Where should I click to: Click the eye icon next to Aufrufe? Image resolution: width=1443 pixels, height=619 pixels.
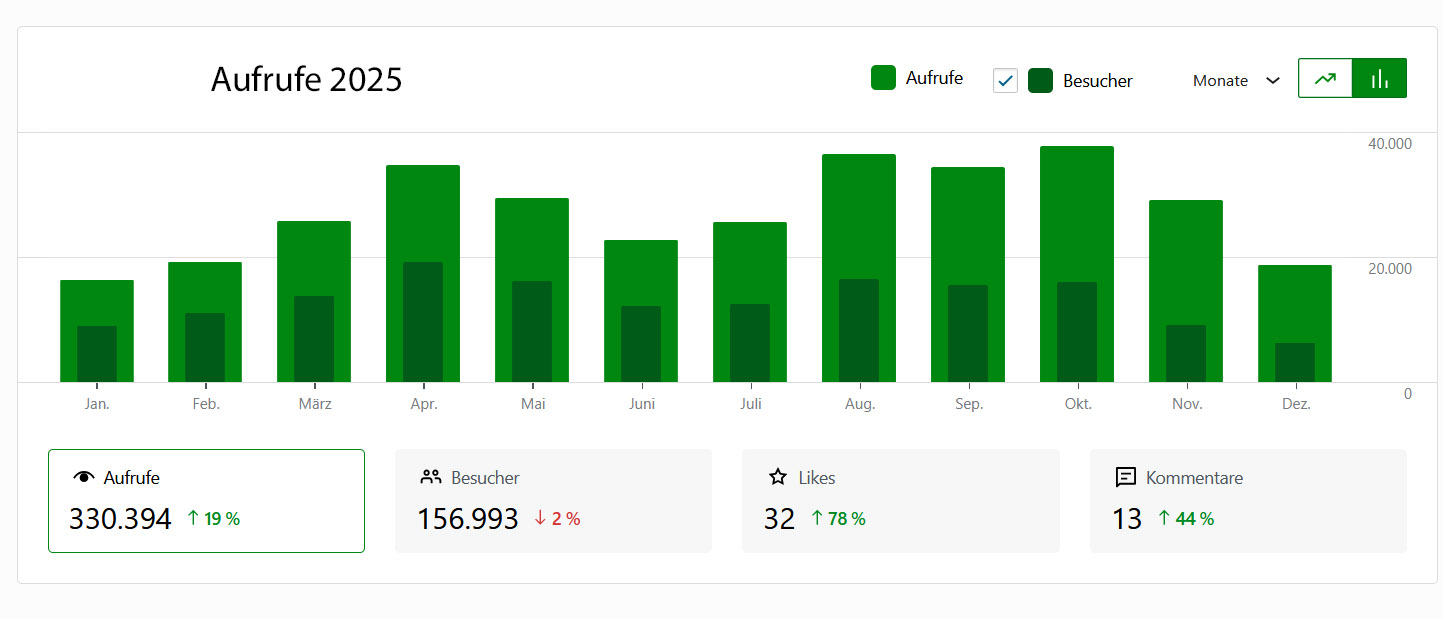[84, 478]
